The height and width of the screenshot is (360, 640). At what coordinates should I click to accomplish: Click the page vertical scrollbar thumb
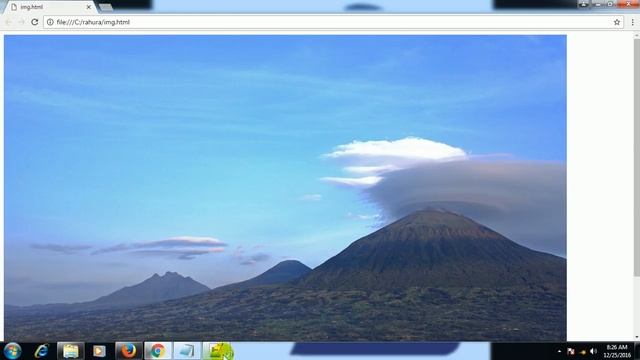(636, 157)
